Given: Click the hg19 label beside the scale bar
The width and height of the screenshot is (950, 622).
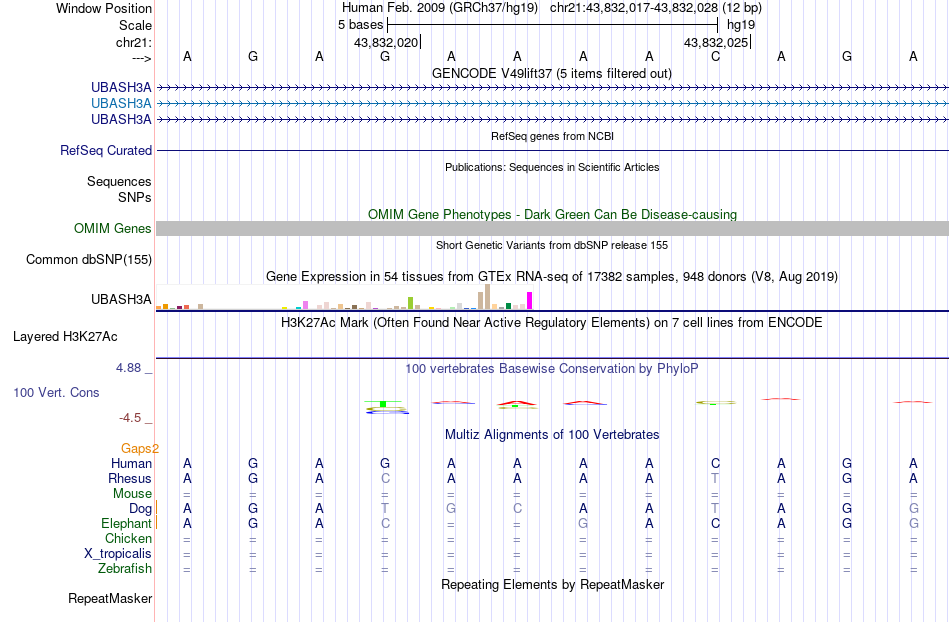Looking at the screenshot, I should coord(741,25).
